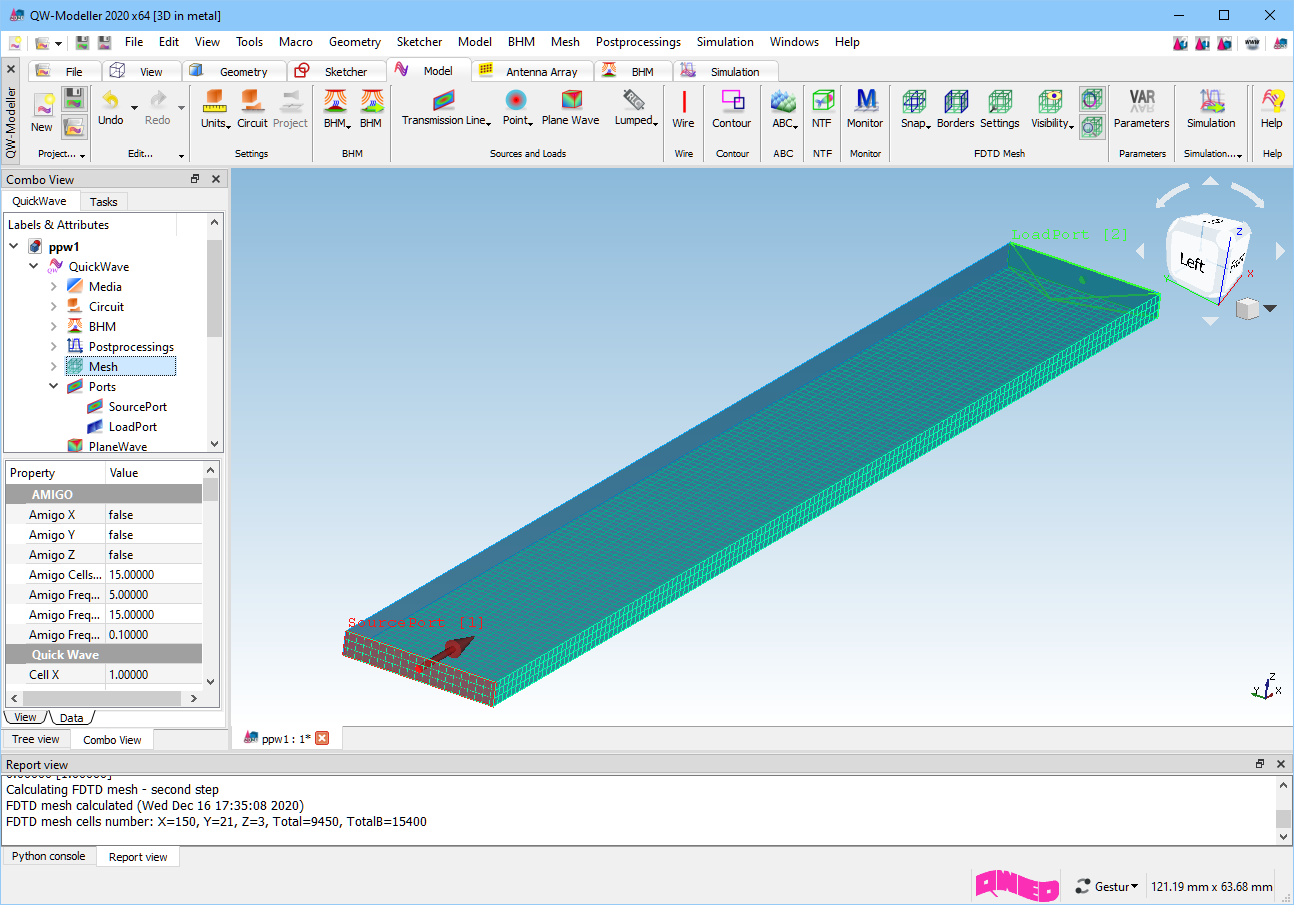
Task: Open the Sketcher menu
Action: tap(419, 42)
